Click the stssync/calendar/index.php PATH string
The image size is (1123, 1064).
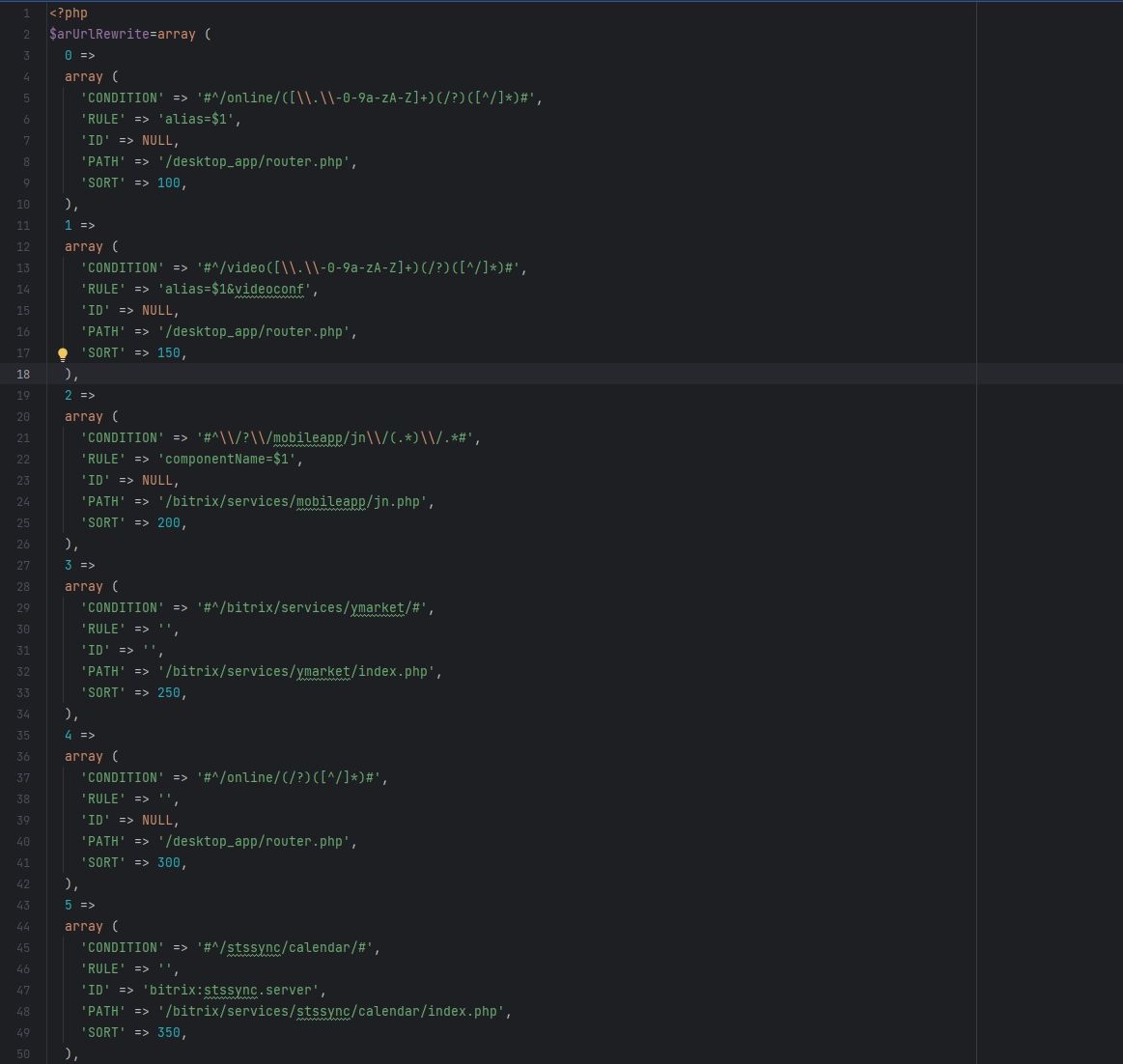(334, 1012)
